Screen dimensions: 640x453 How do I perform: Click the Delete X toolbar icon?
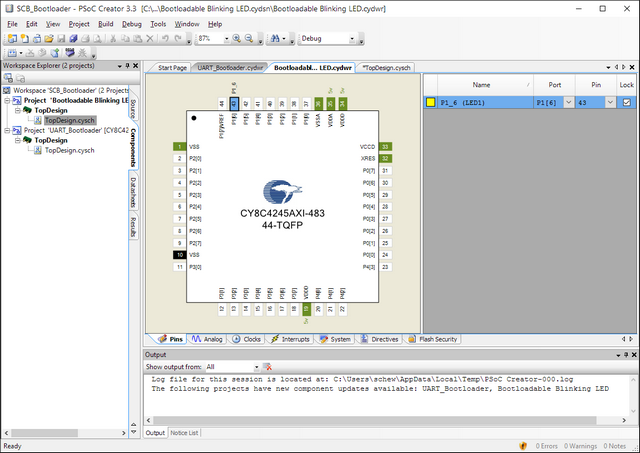150,38
